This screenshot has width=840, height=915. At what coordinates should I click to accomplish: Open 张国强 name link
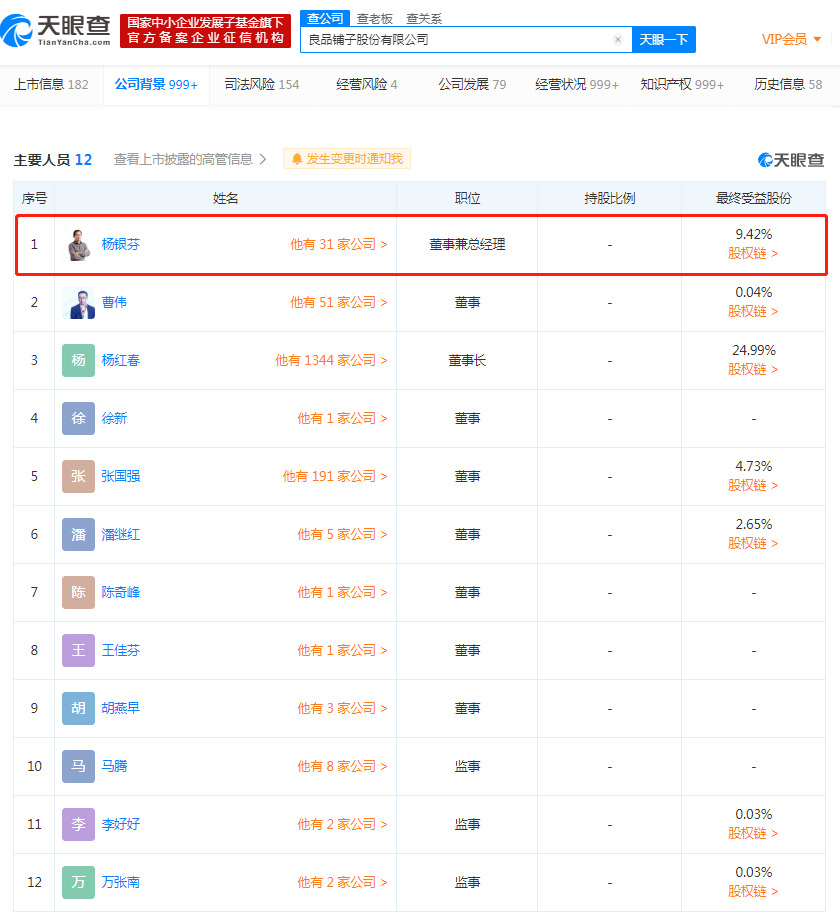coord(121,476)
